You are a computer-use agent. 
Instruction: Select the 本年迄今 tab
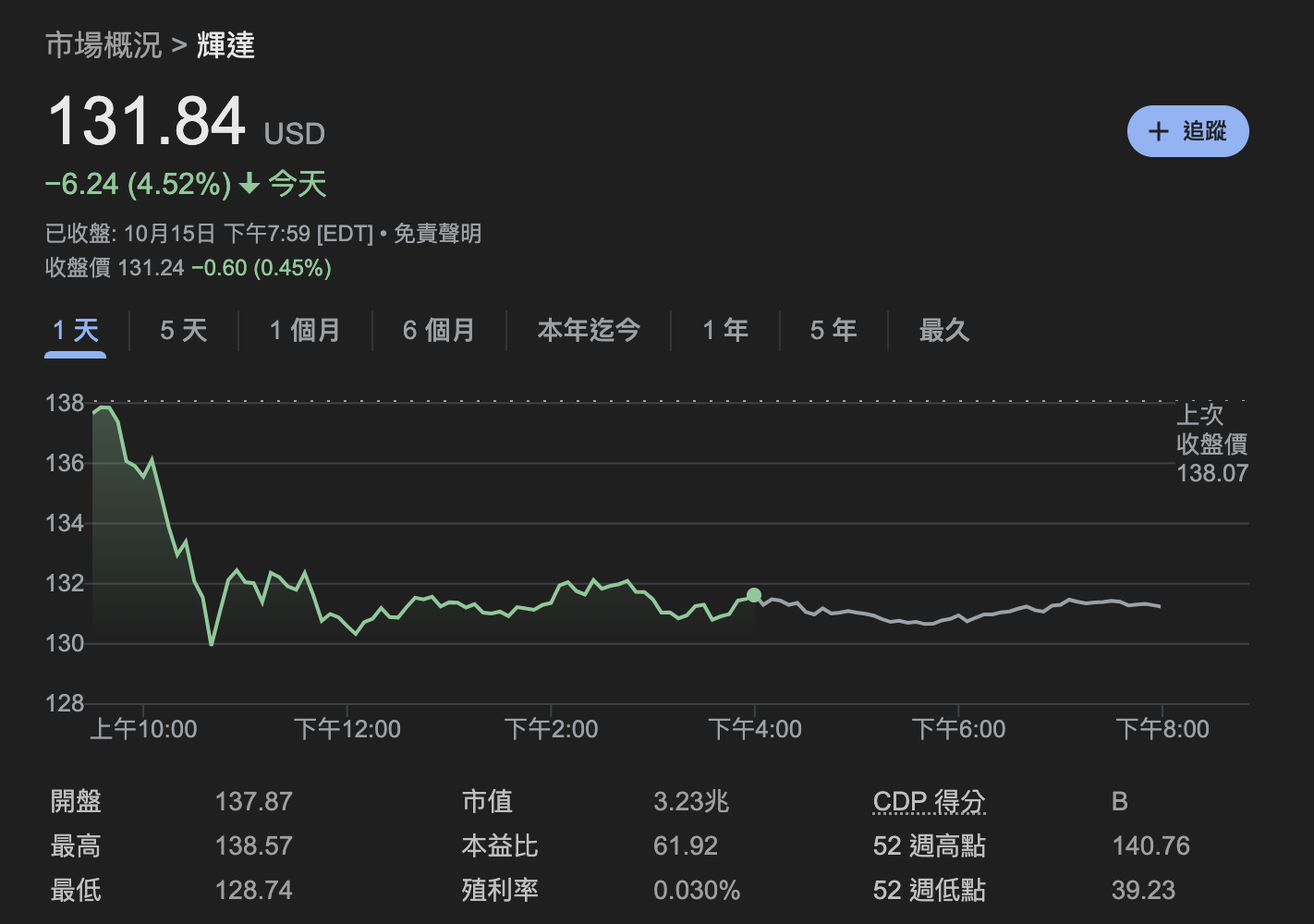point(589,330)
